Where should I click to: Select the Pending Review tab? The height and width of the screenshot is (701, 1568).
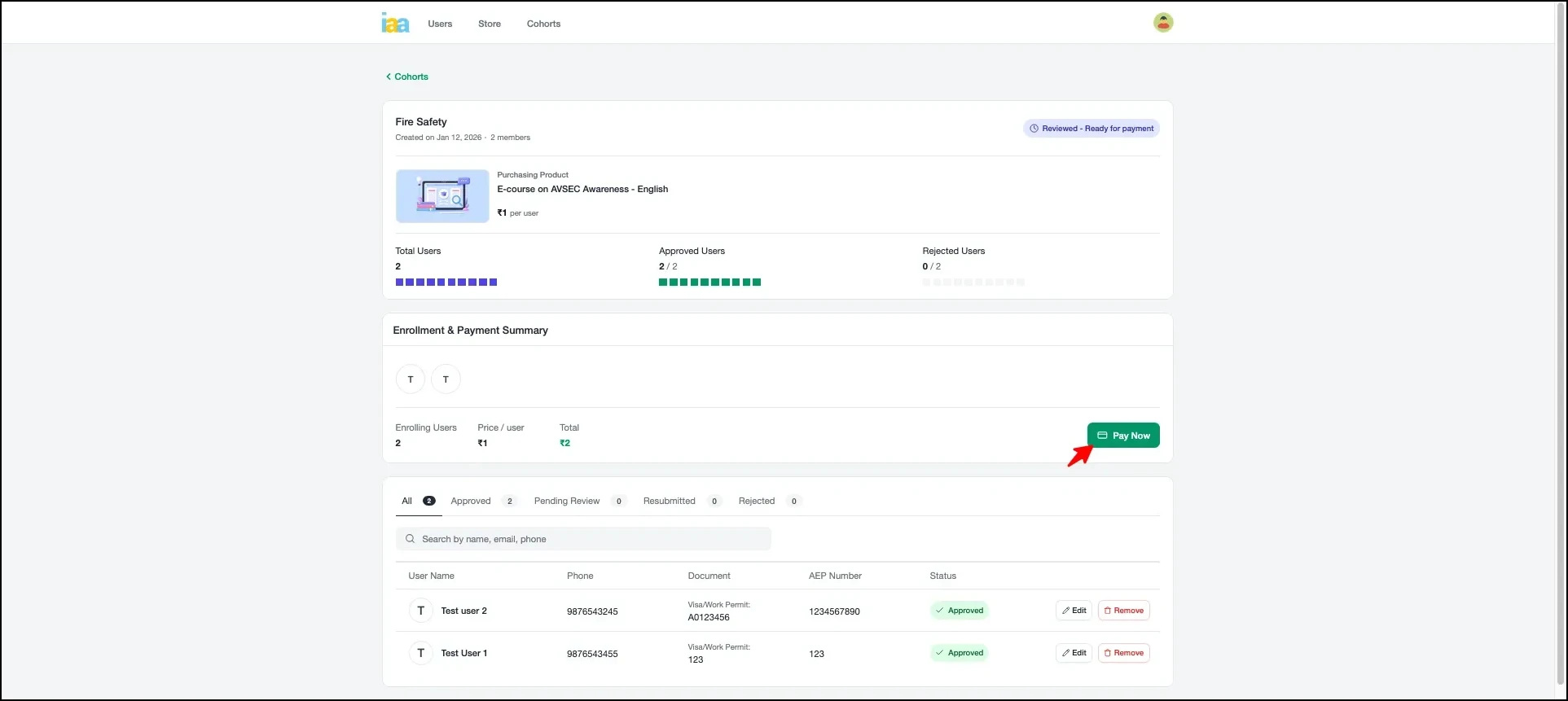click(567, 501)
